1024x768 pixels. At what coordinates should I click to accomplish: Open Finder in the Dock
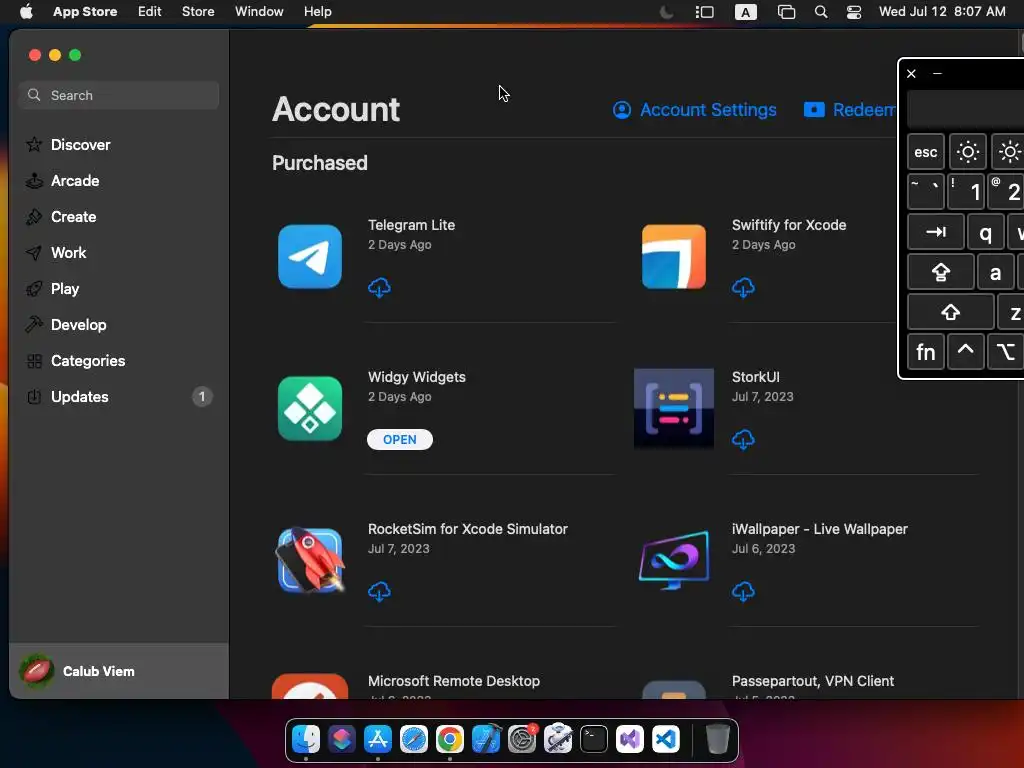pyautogui.click(x=306, y=739)
